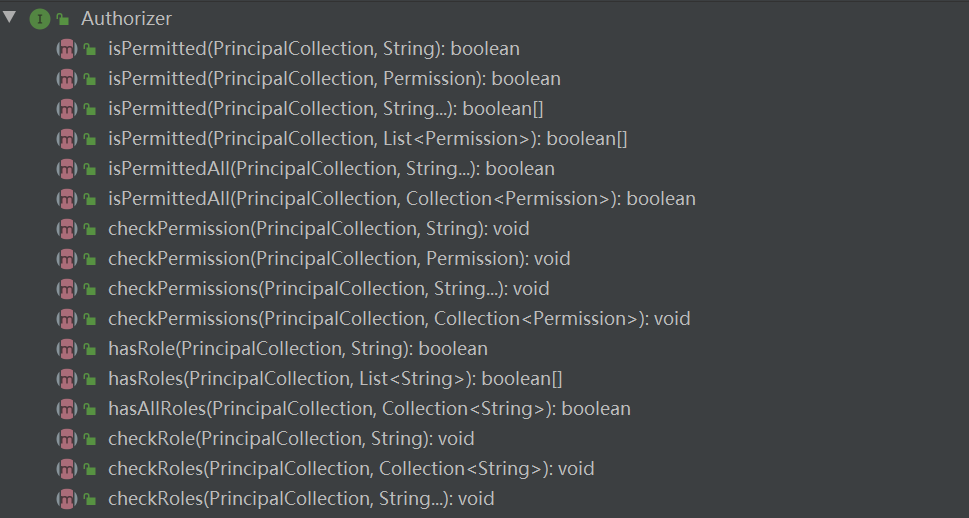Screen dimensions: 969x518
Task: Select checkPermission(PrincipalCollection, Permission): void
Action: coord(339,258)
